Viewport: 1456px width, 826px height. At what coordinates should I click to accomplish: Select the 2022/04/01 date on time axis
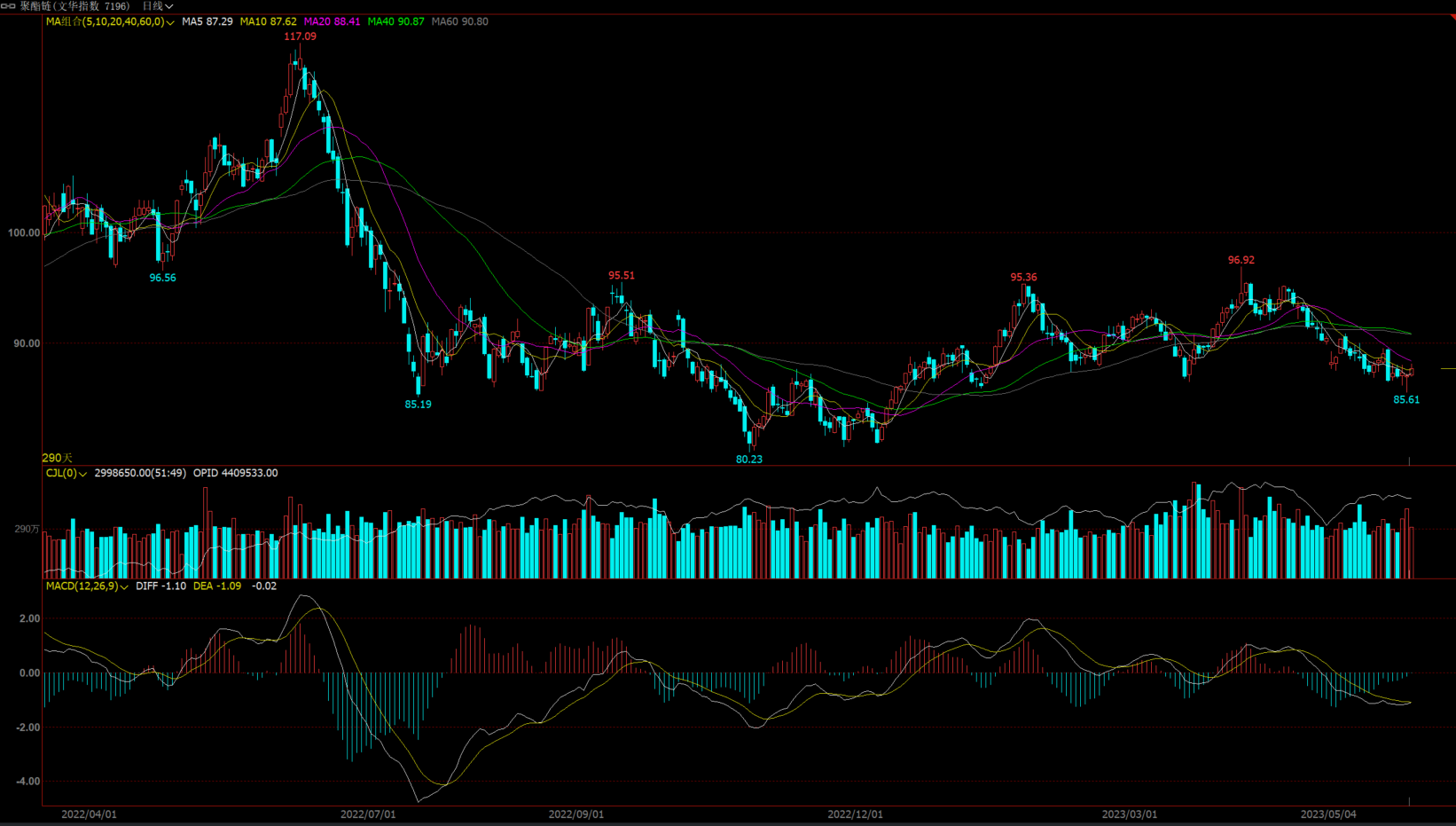(x=89, y=814)
